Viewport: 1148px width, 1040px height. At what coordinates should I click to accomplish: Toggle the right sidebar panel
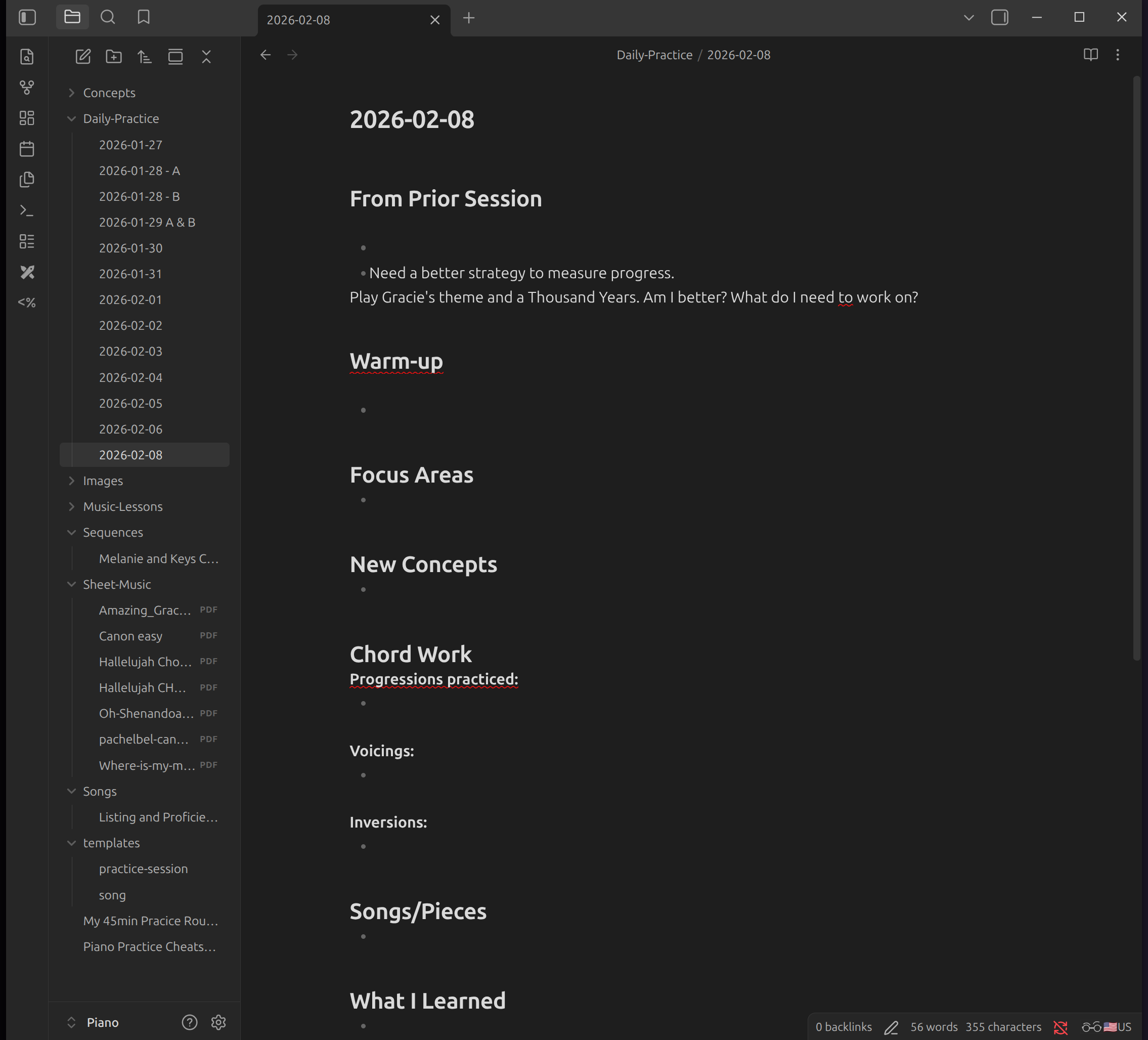pyautogui.click(x=999, y=18)
